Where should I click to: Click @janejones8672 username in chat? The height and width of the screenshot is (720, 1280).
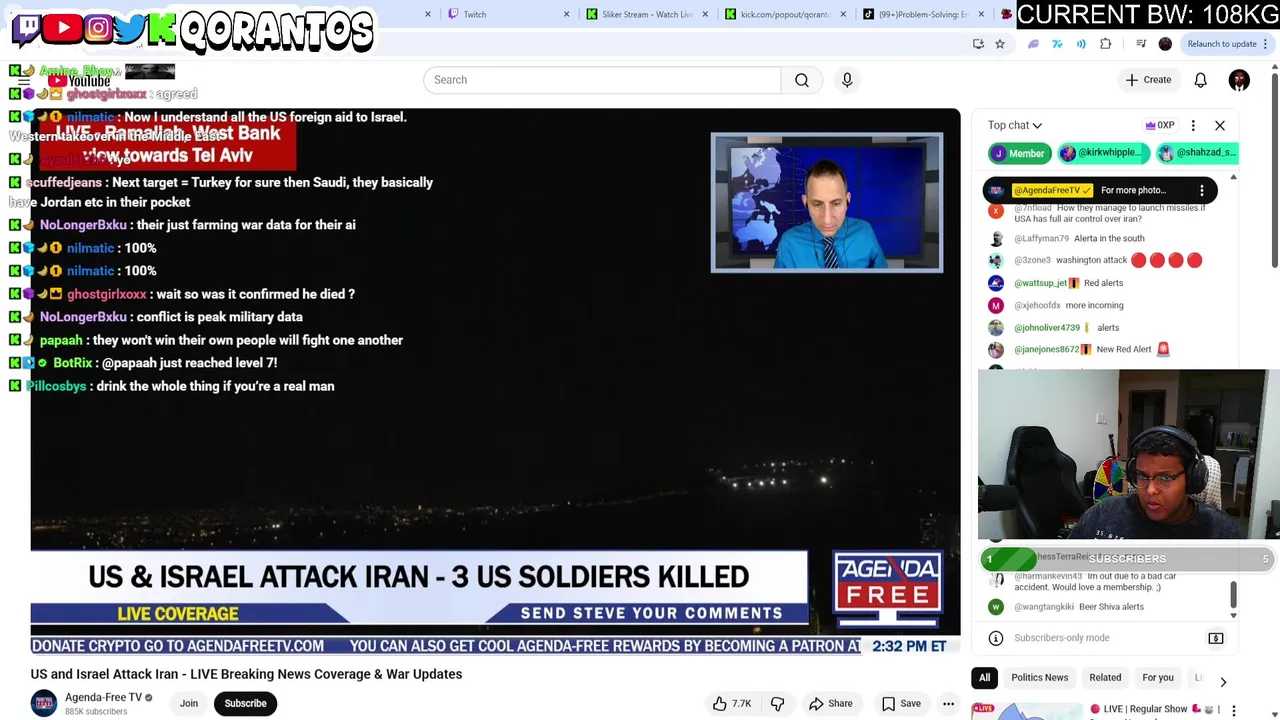point(1047,349)
